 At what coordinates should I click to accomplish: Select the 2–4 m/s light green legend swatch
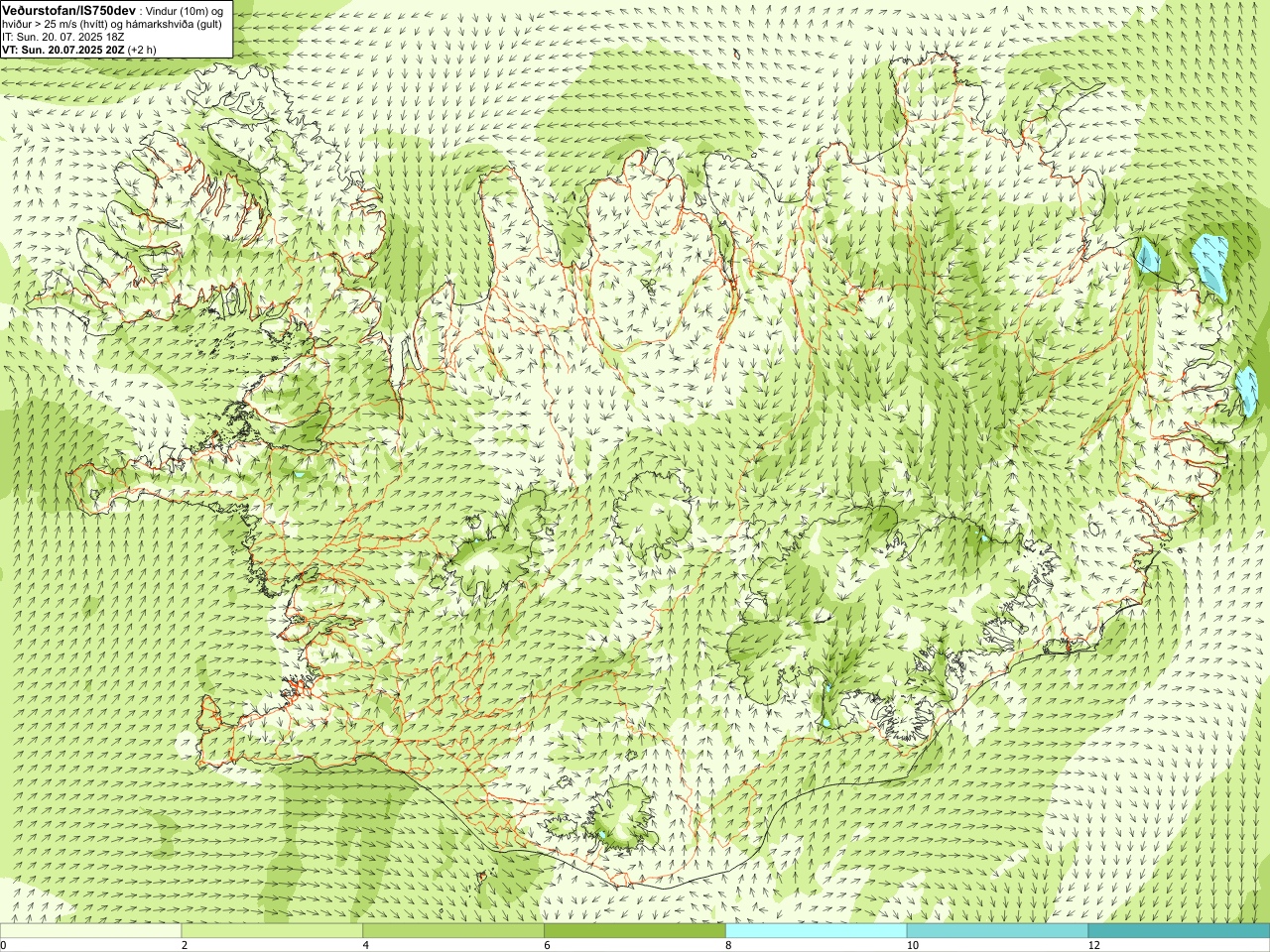[x=272, y=931]
